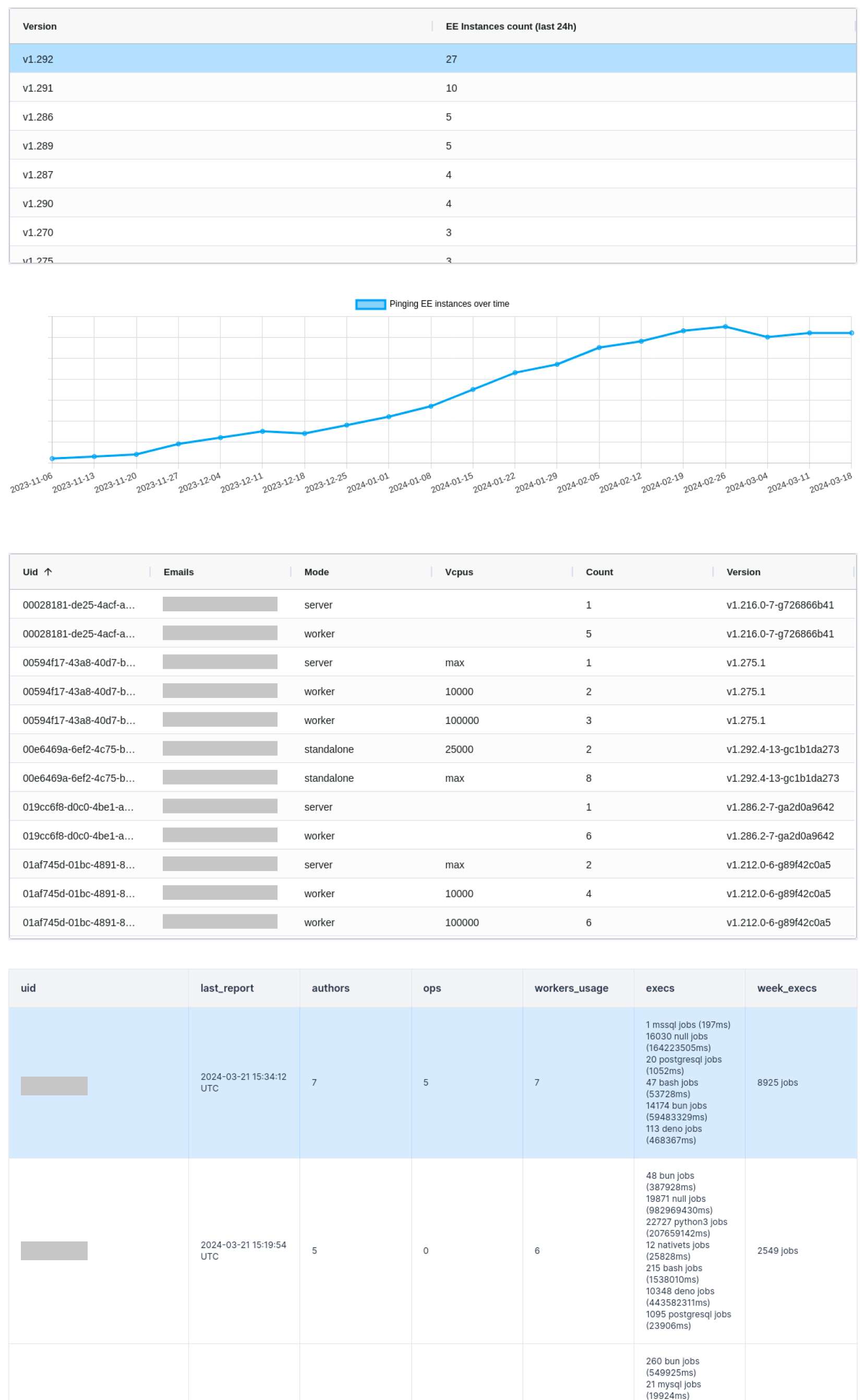Select the highlighted v1.292 version row
The image size is (866, 1400).
click(x=229, y=59)
